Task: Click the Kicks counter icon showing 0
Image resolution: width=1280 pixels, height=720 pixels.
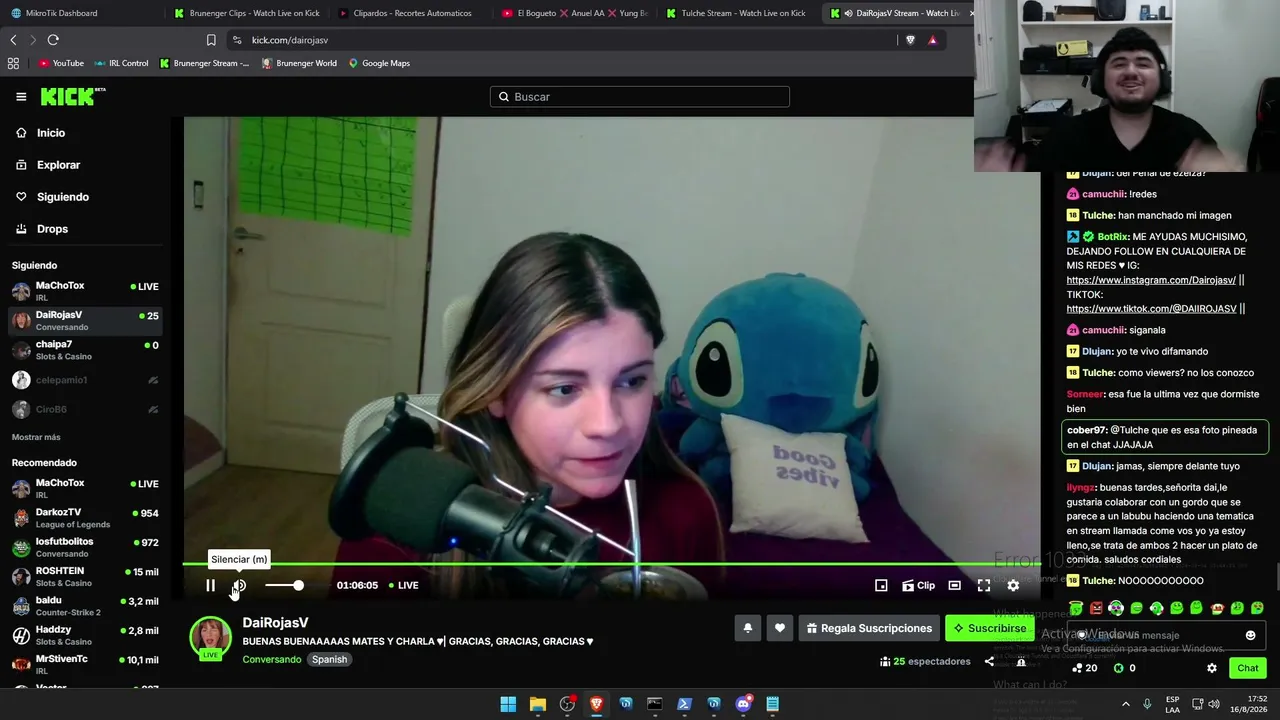Action: [x=1125, y=668]
